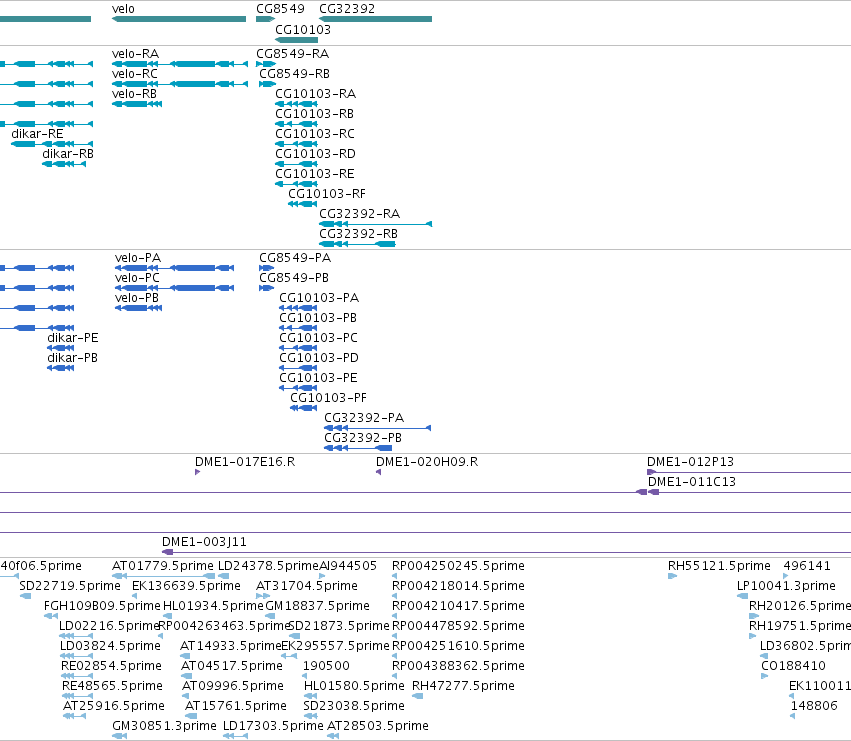This screenshot has width=851, height=741.
Task: Click the dikar-RB transcript label
Action: point(68,154)
